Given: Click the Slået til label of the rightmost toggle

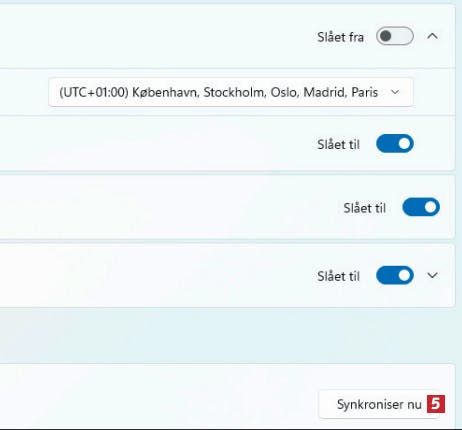Looking at the screenshot, I should 365,208.
